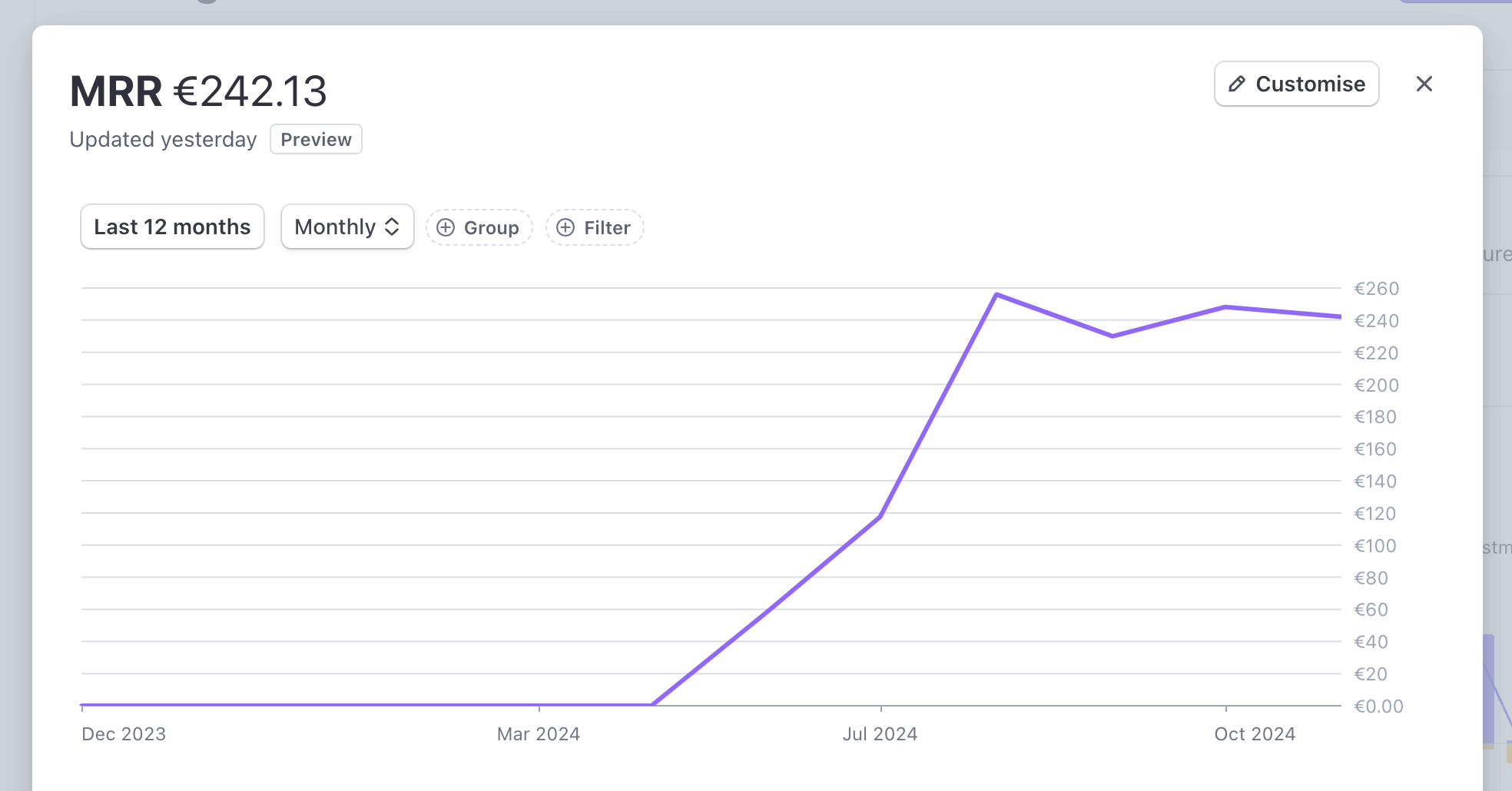Click the plus icon beside Group
The image size is (1512, 791).
click(446, 227)
